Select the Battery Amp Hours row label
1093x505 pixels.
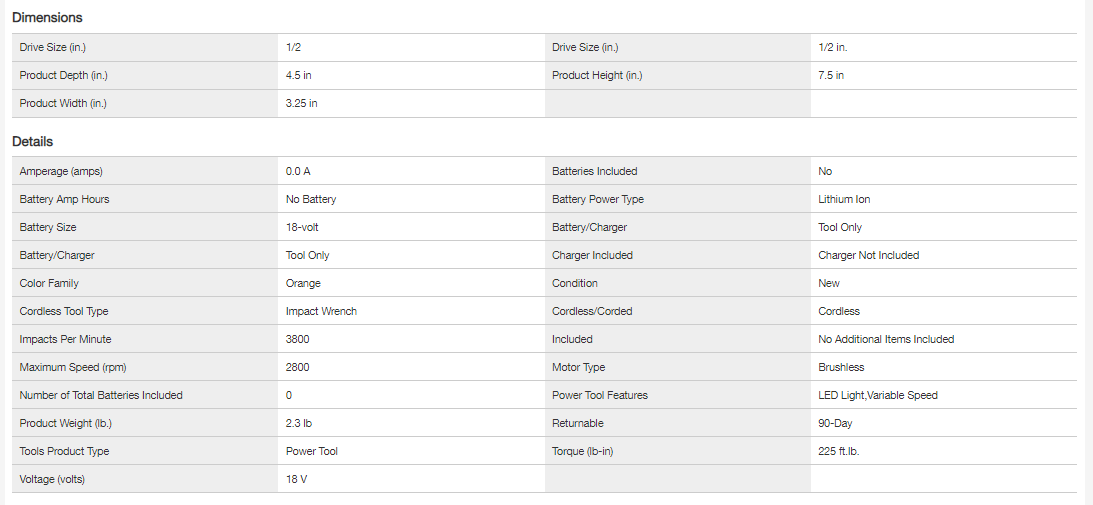64,199
